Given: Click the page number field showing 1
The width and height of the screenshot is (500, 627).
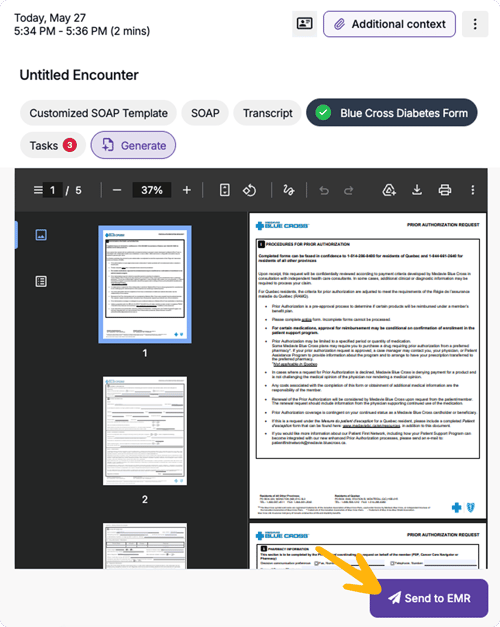Looking at the screenshot, I should (x=53, y=190).
